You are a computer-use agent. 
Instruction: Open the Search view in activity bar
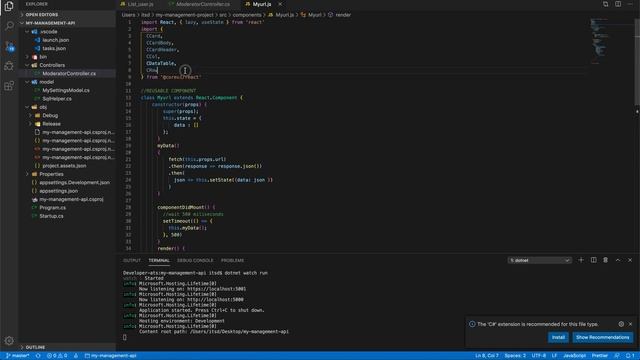[9, 26]
